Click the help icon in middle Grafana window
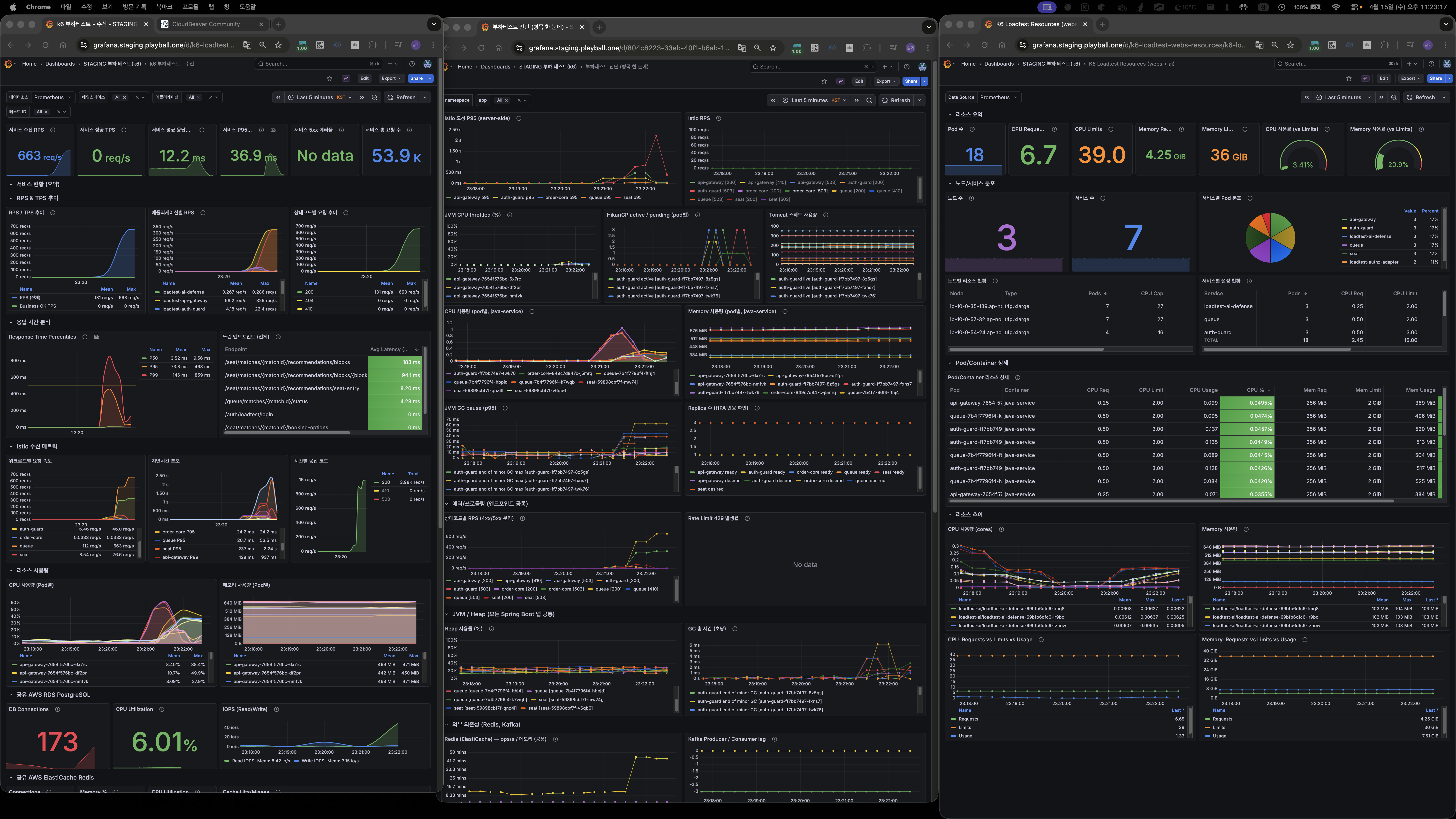The image size is (1456, 819). tap(907, 67)
